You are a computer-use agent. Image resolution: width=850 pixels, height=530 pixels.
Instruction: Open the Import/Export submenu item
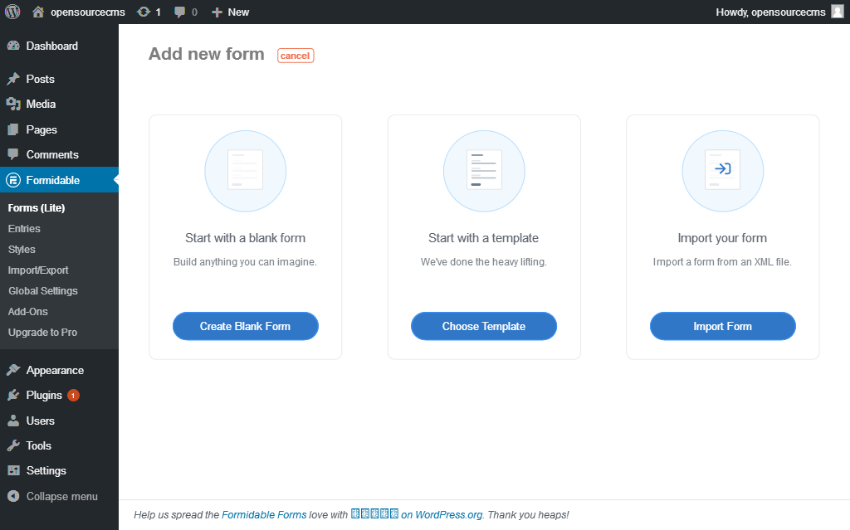coord(38,270)
